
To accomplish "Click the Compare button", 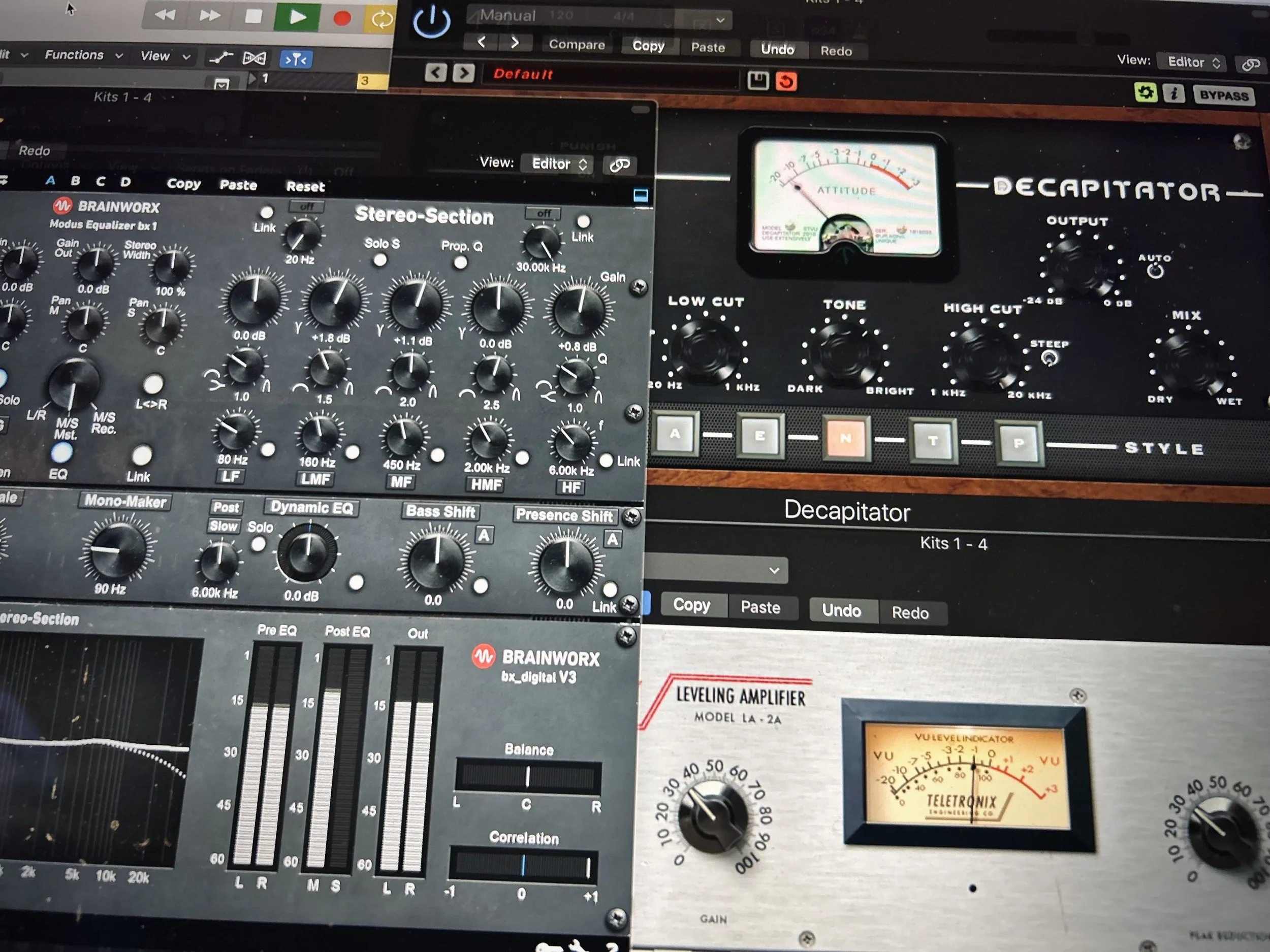I will [577, 45].
